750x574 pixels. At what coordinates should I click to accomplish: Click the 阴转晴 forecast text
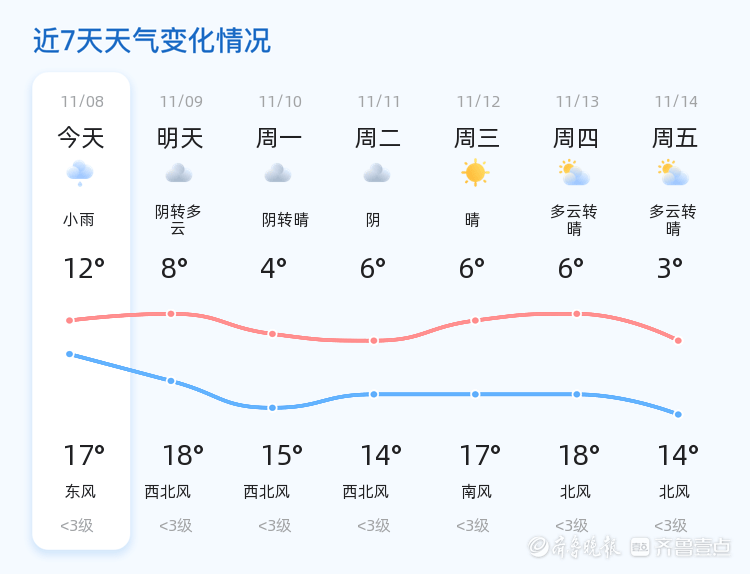285,220
